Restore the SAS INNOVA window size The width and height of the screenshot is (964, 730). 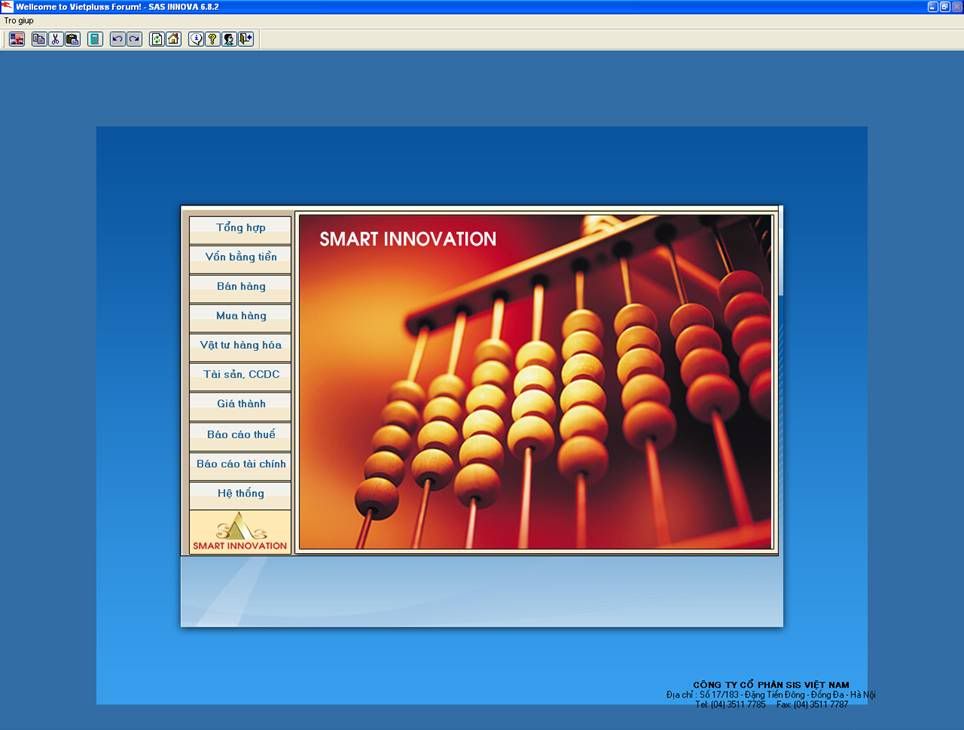point(945,7)
